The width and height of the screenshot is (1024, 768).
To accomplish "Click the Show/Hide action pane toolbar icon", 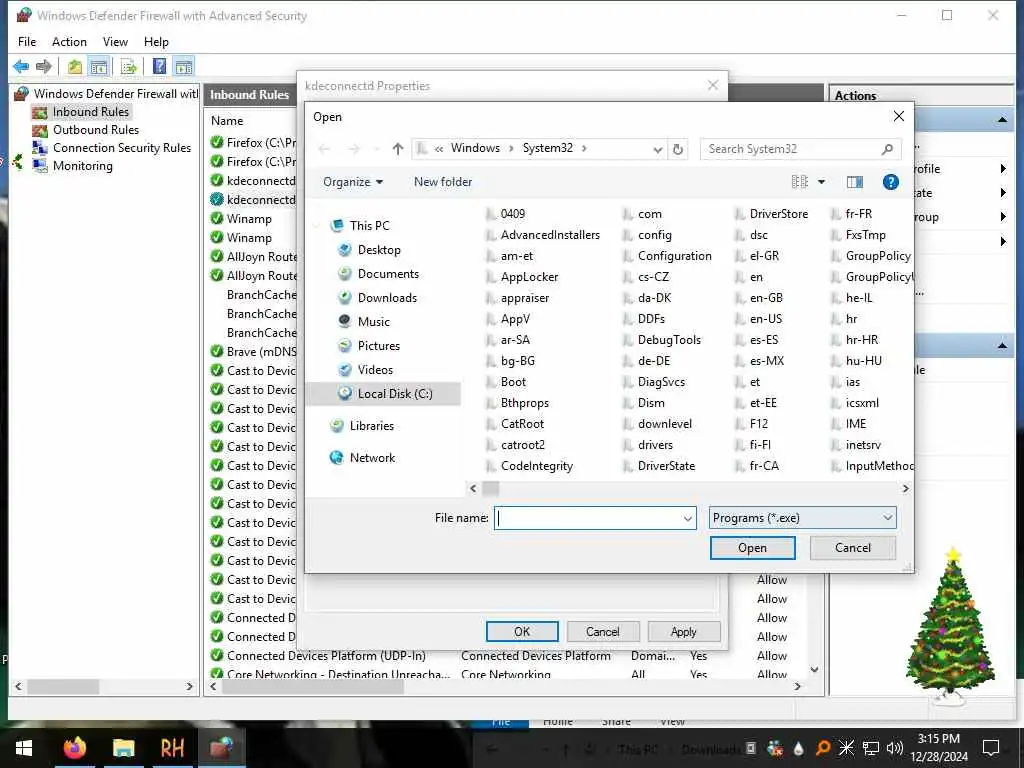I will pos(184,66).
